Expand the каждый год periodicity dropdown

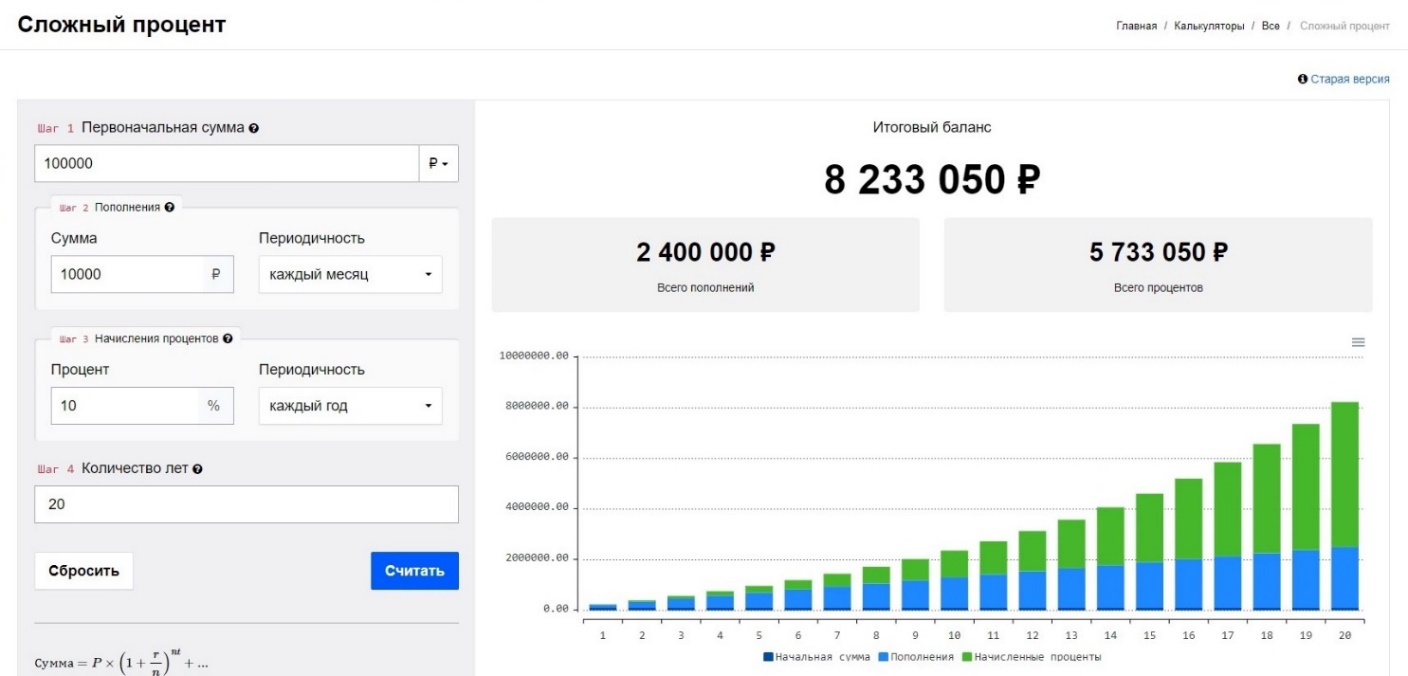(350, 406)
